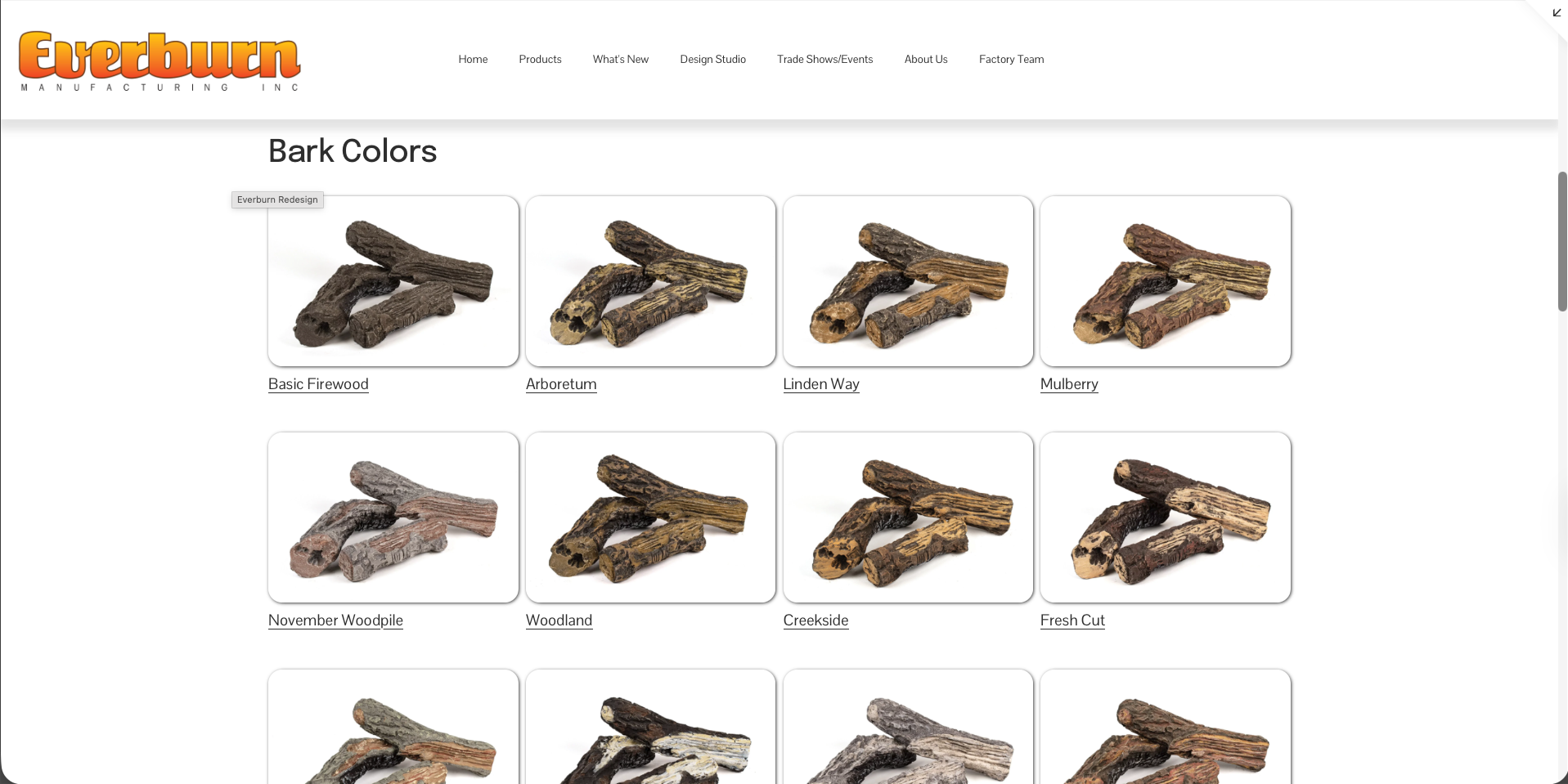The image size is (1568, 784).
Task: Open the Fresh Cut log image
Action: pyautogui.click(x=1166, y=517)
